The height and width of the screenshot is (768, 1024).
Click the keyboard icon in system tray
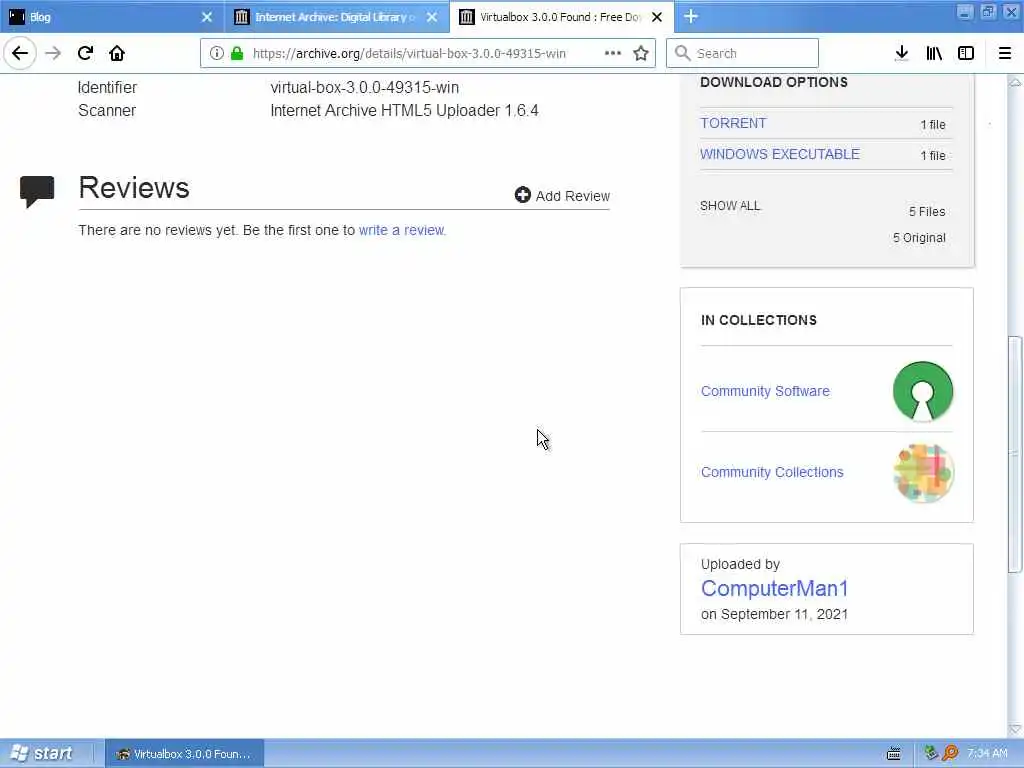click(x=894, y=754)
